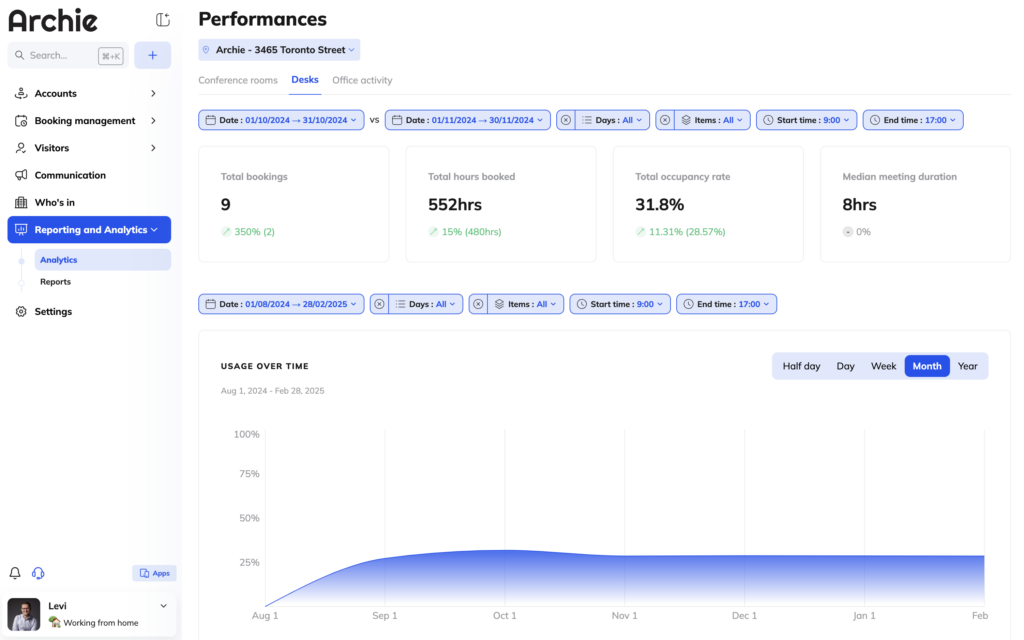Click the headset support icon
This screenshot has width=1024, height=640.
click(x=38, y=573)
